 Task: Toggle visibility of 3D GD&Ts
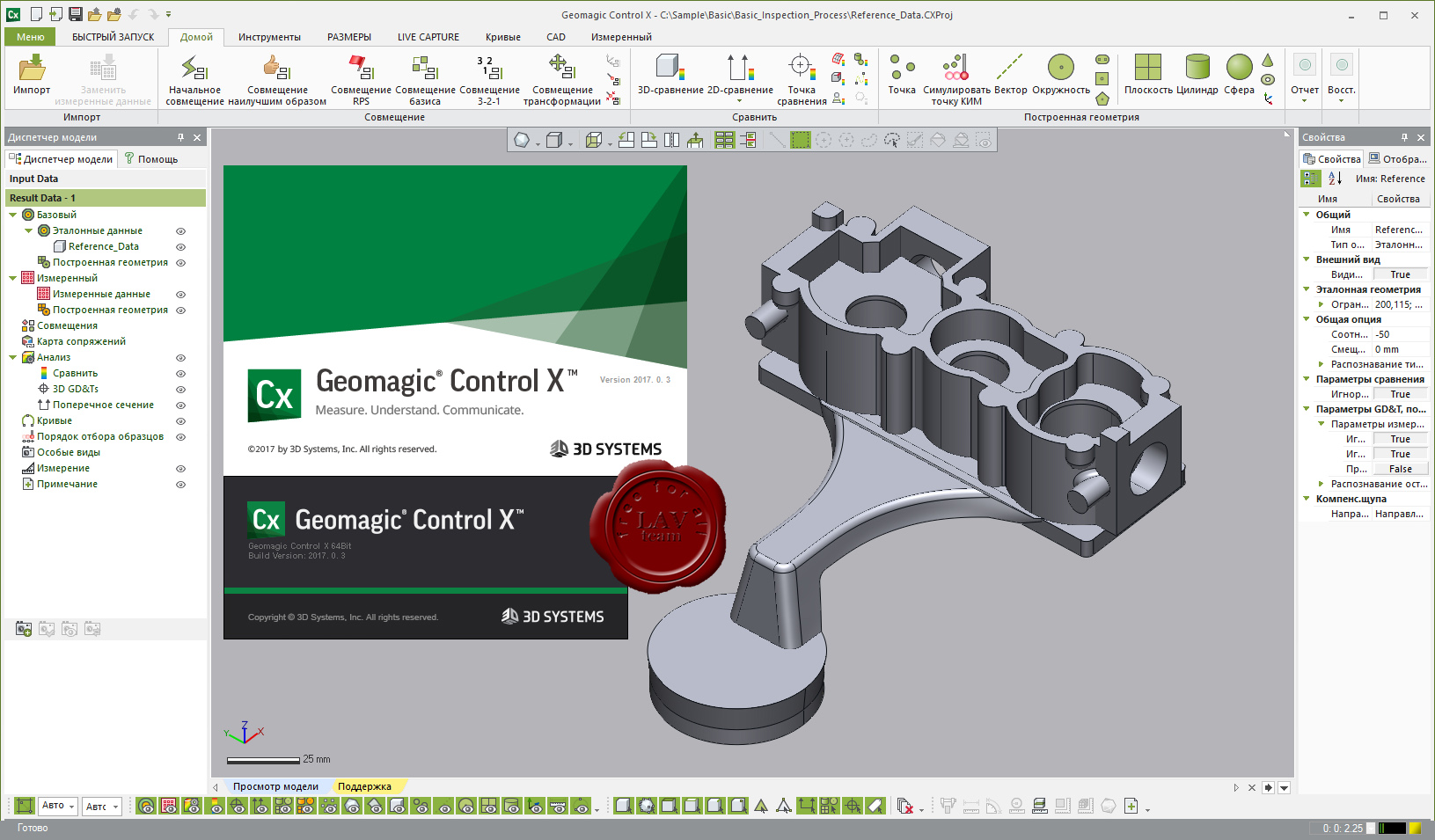click(x=180, y=390)
